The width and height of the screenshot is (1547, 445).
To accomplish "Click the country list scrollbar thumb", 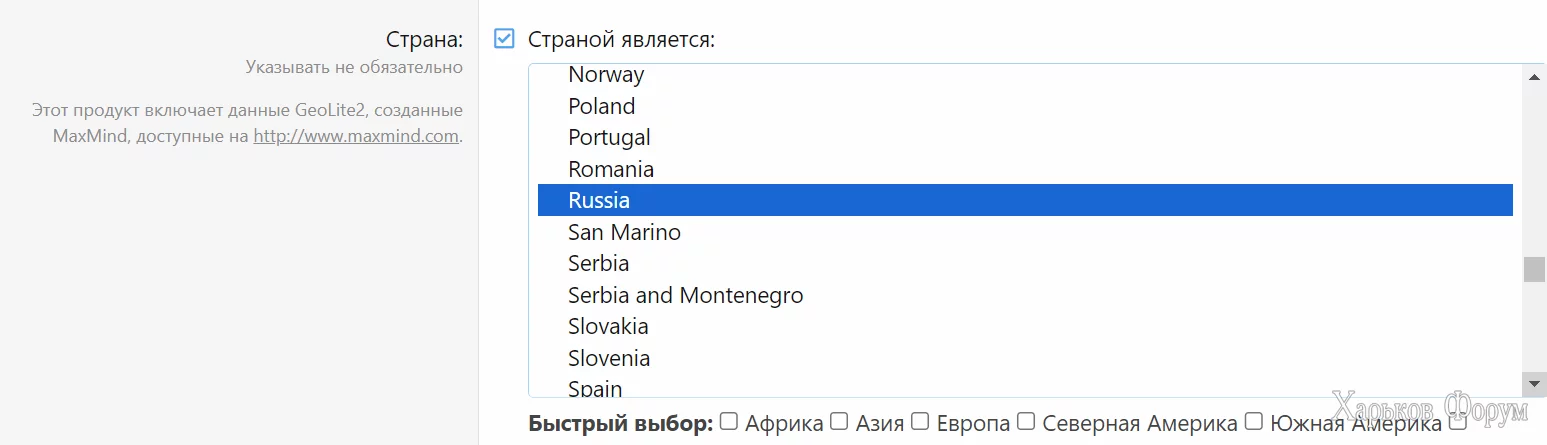I will pos(1533,270).
